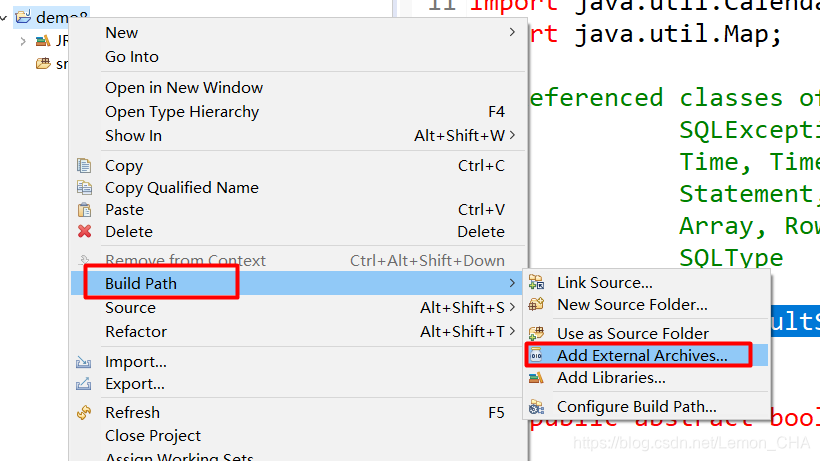This screenshot has height=461, width=820.
Task: Click the demo project folder icon
Action: pyautogui.click(x=23, y=17)
